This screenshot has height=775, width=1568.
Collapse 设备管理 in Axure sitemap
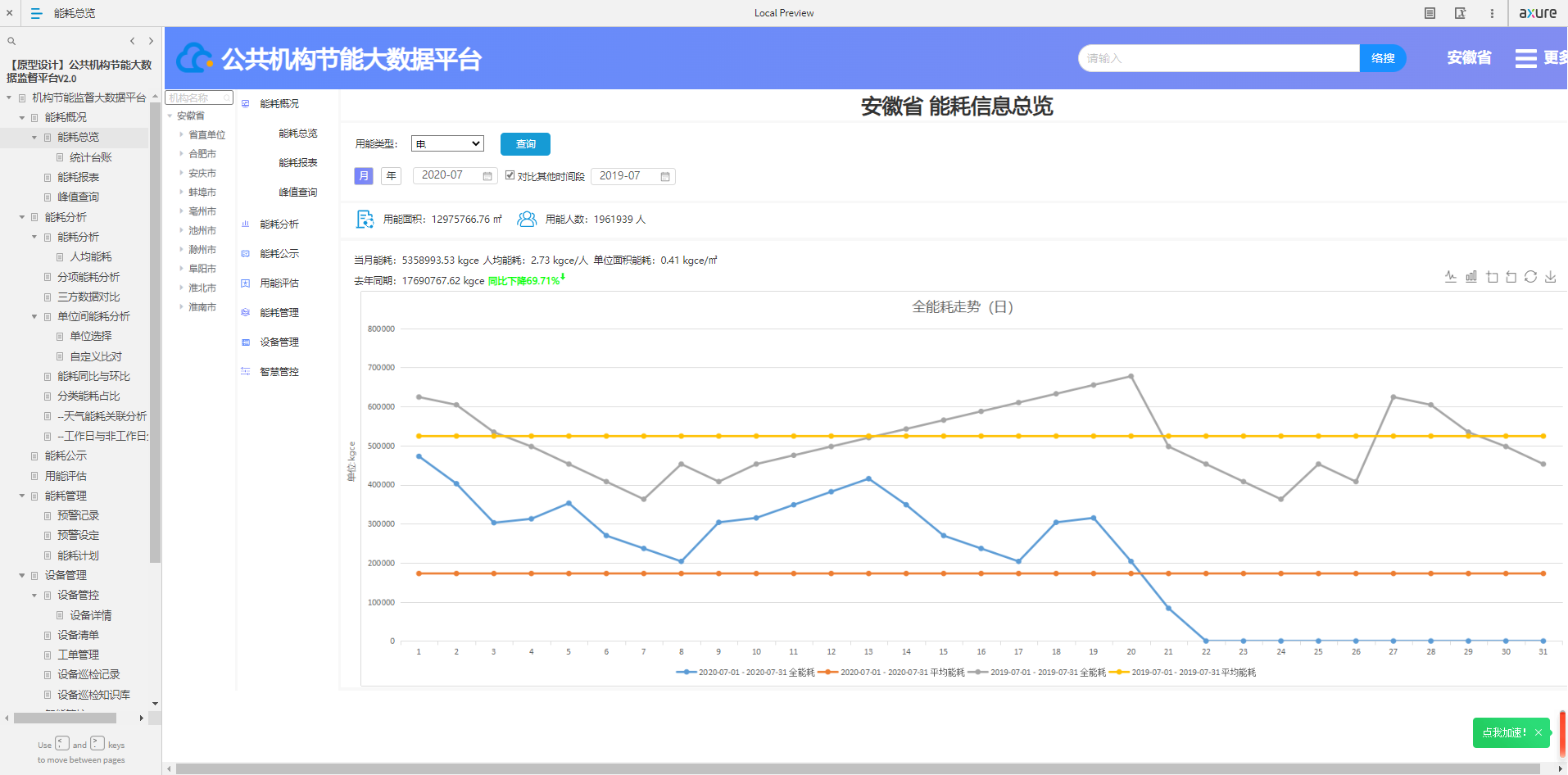(x=22, y=575)
